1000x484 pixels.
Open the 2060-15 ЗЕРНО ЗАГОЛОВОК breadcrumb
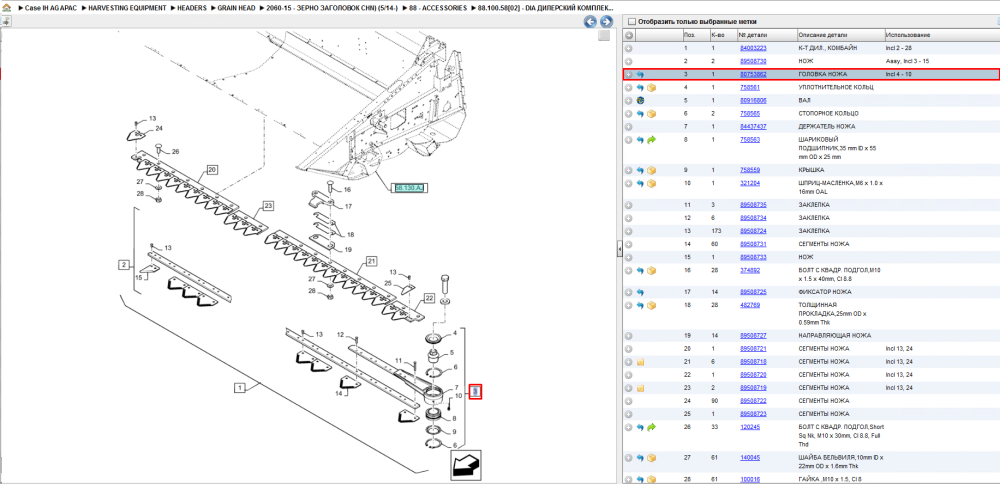pyautogui.click(x=332, y=8)
